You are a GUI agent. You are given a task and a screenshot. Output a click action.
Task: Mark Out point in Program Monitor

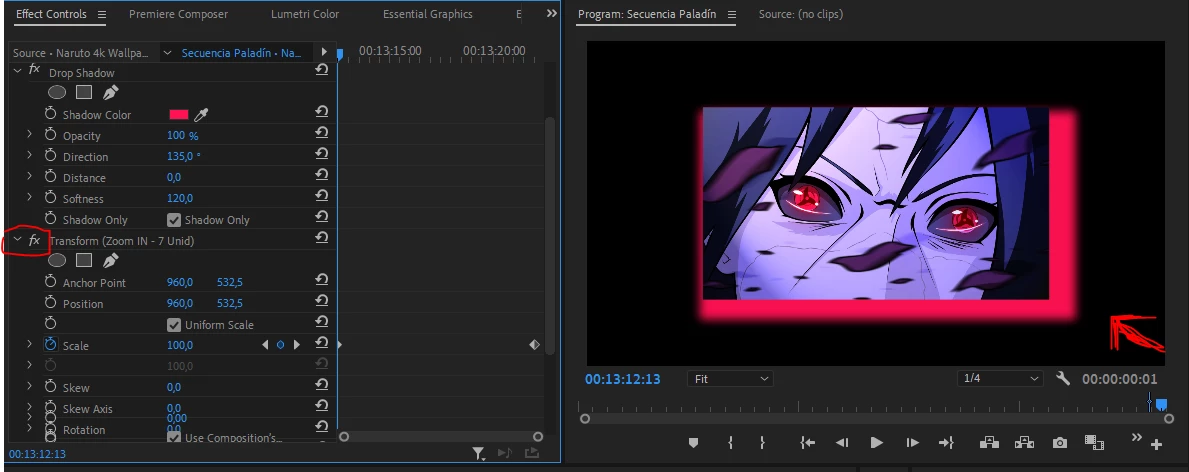(x=762, y=443)
